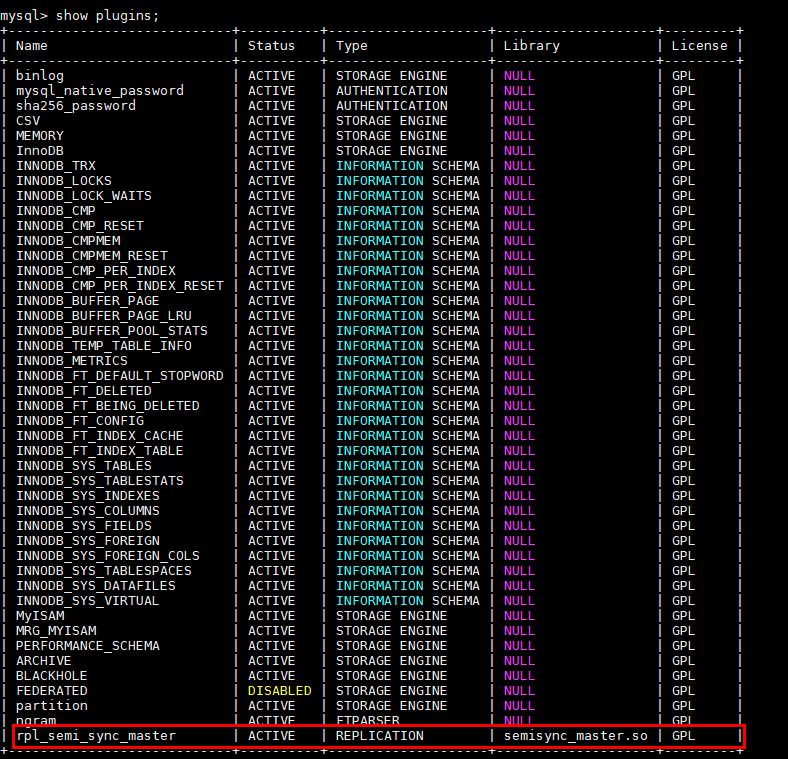Viewport: 788px width, 759px height.
Task: Click the 'INNODB_CMP_PER_INDEX_RESET' plugin name
Action: coord(120,286)
